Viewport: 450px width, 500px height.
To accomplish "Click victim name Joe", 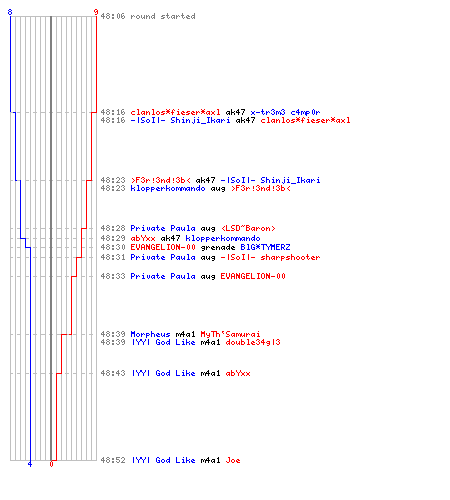I will 233,460.
